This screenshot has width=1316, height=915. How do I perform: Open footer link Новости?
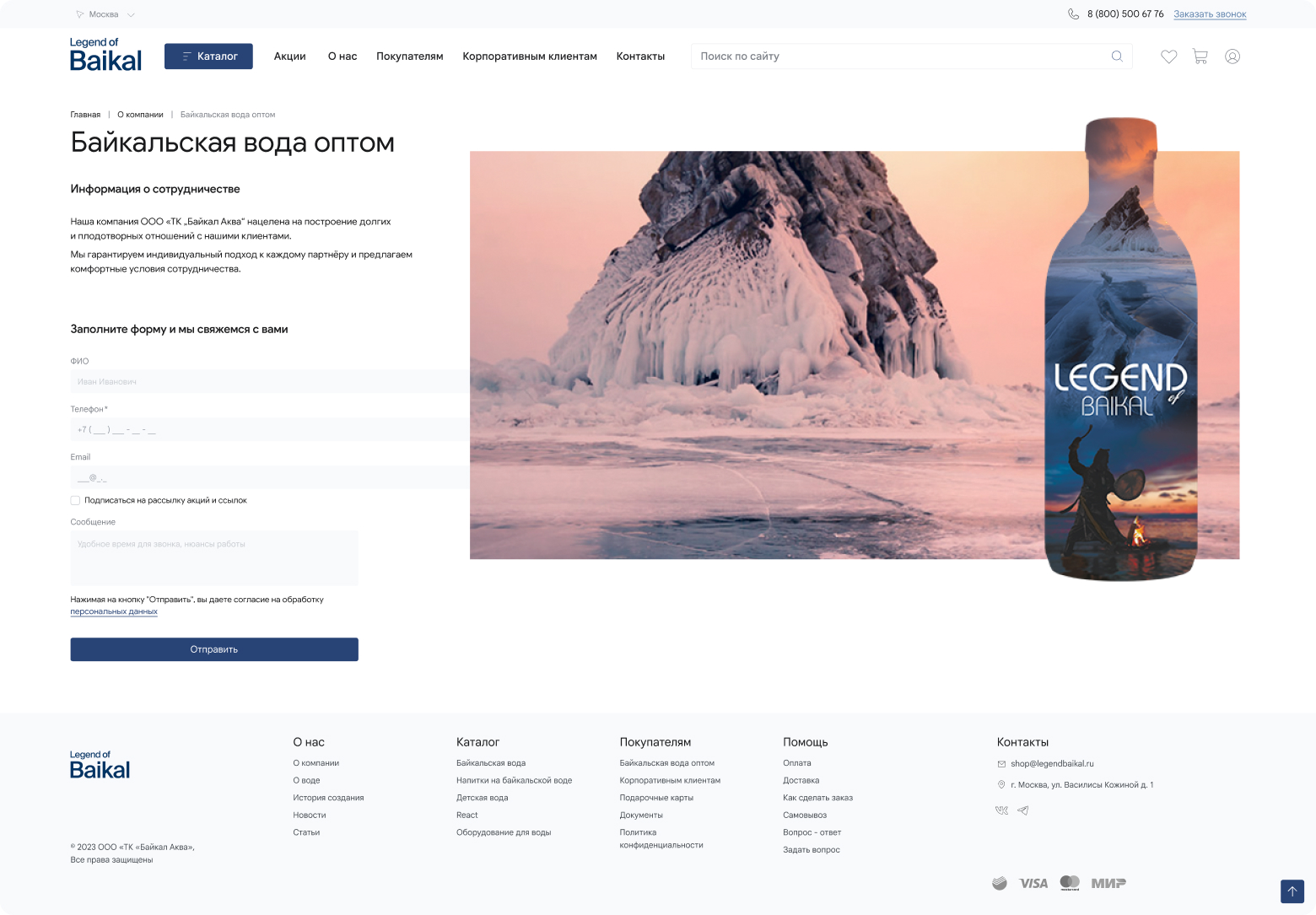coord(310,815)
